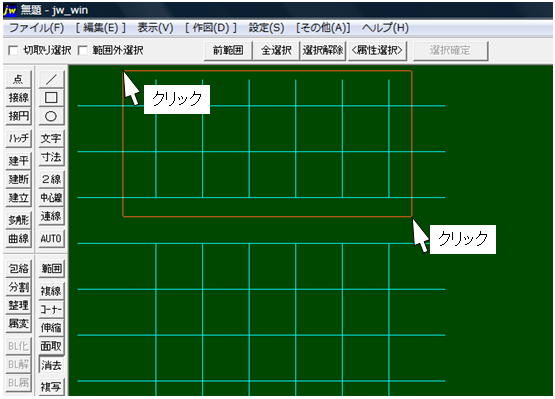Open the 表示(V) menu

155,28
